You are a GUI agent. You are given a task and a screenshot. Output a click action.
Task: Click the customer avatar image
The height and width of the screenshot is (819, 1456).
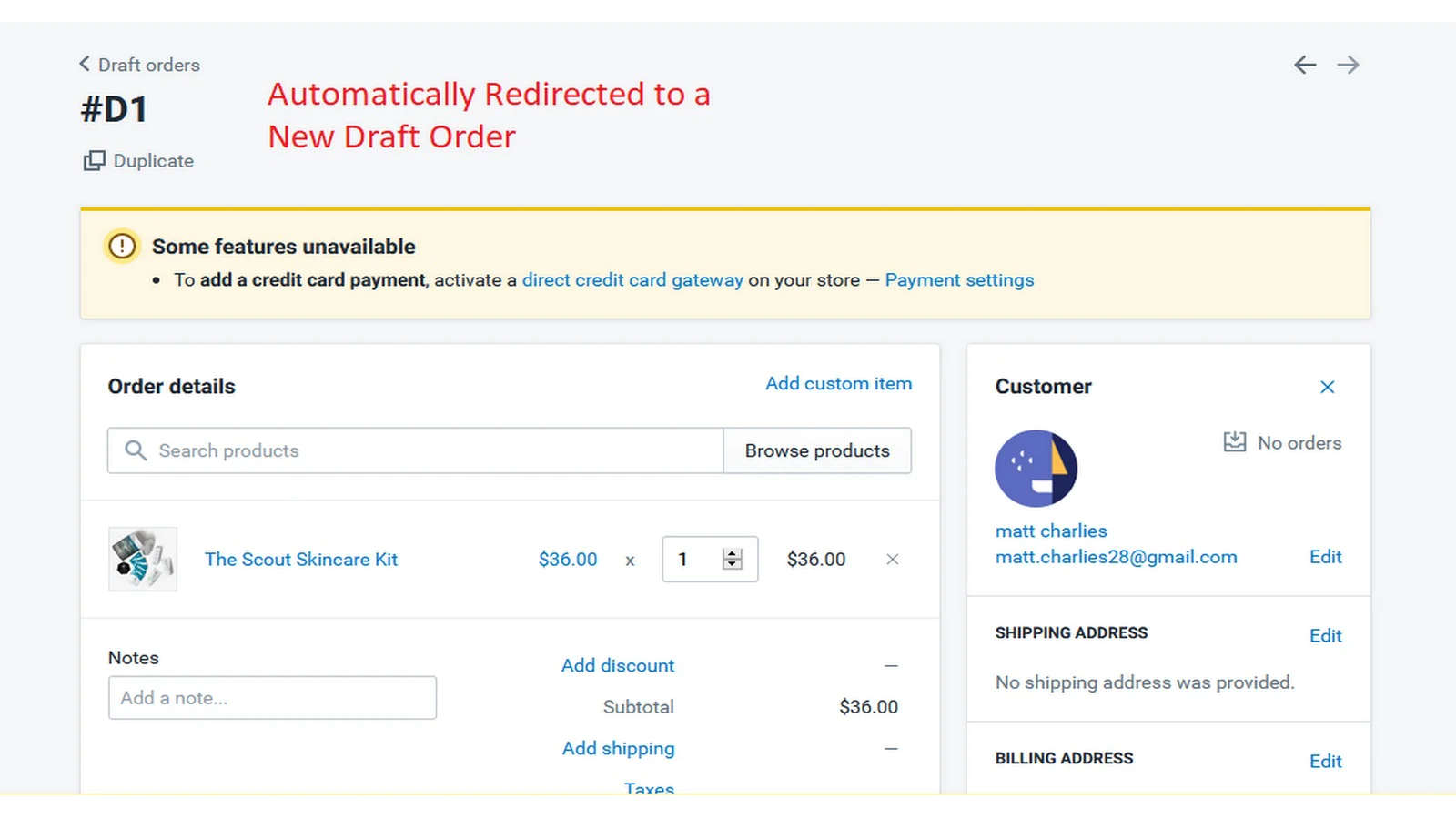tap(1036, 469)
